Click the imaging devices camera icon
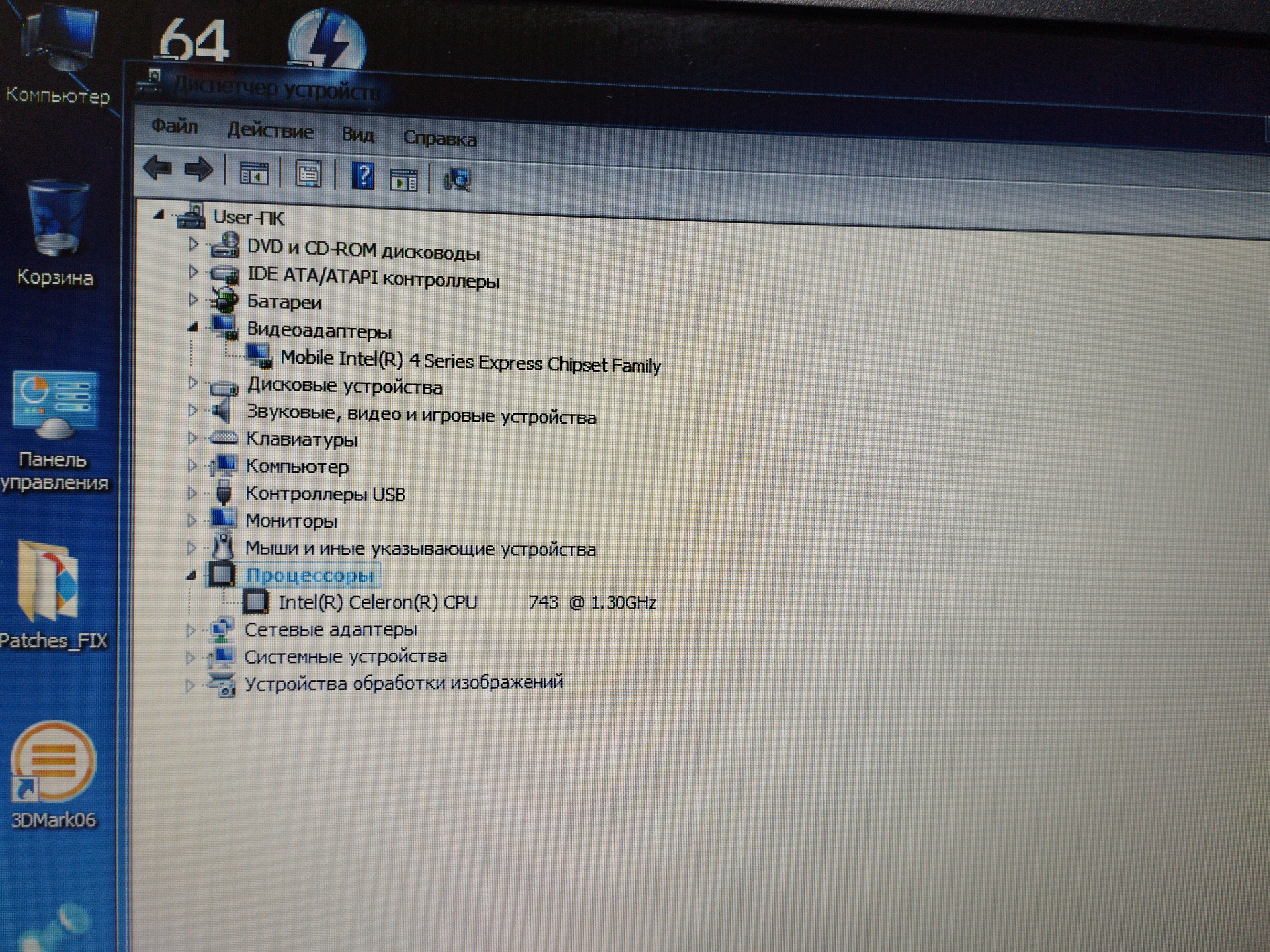Image resolution: width=1270 pixels, height=952 pixels. 222,685
